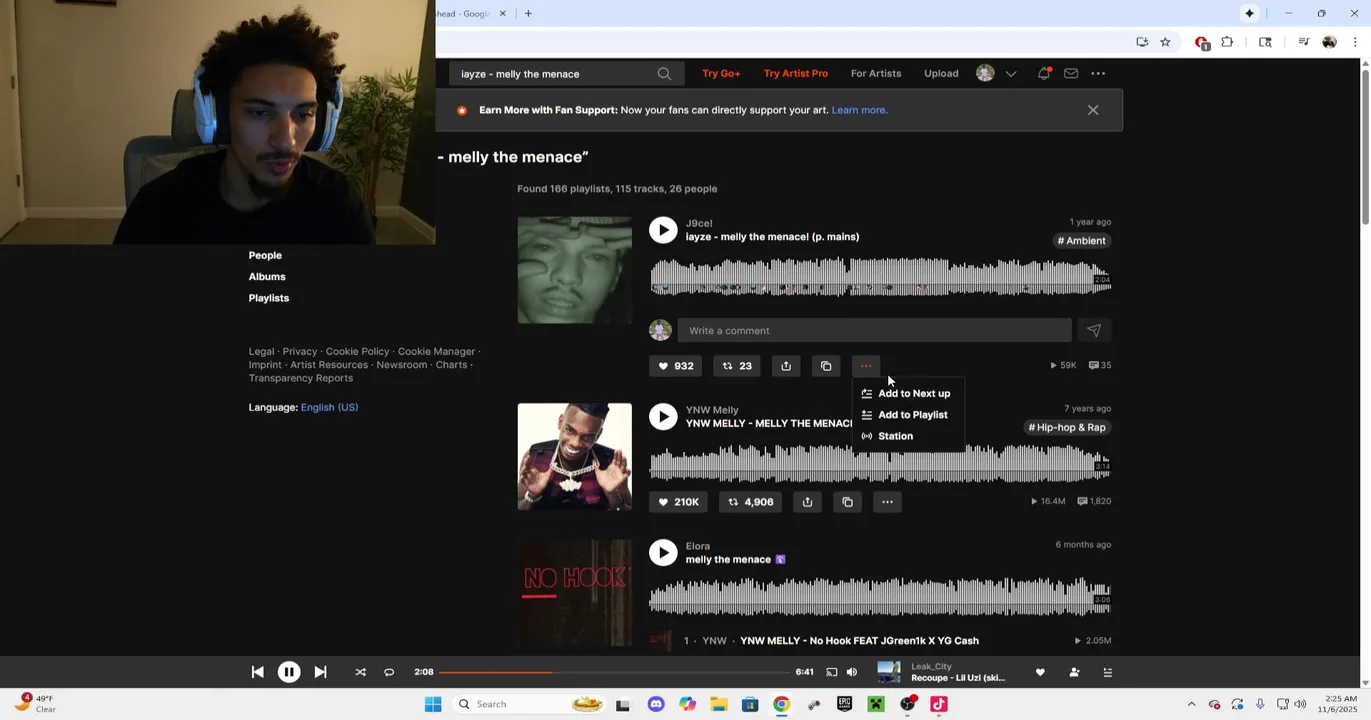Open a new browser tab
This screenshot has height=720, width=1371.
pos(528,13)
